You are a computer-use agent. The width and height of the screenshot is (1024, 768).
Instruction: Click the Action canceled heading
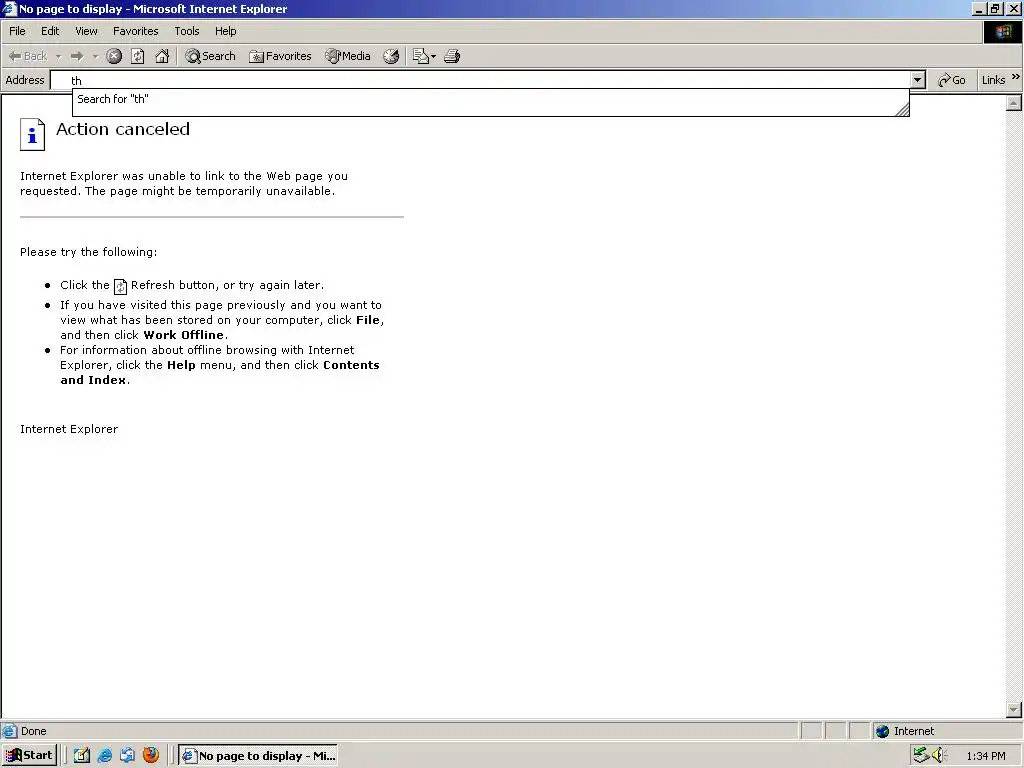tap(123, 129)
